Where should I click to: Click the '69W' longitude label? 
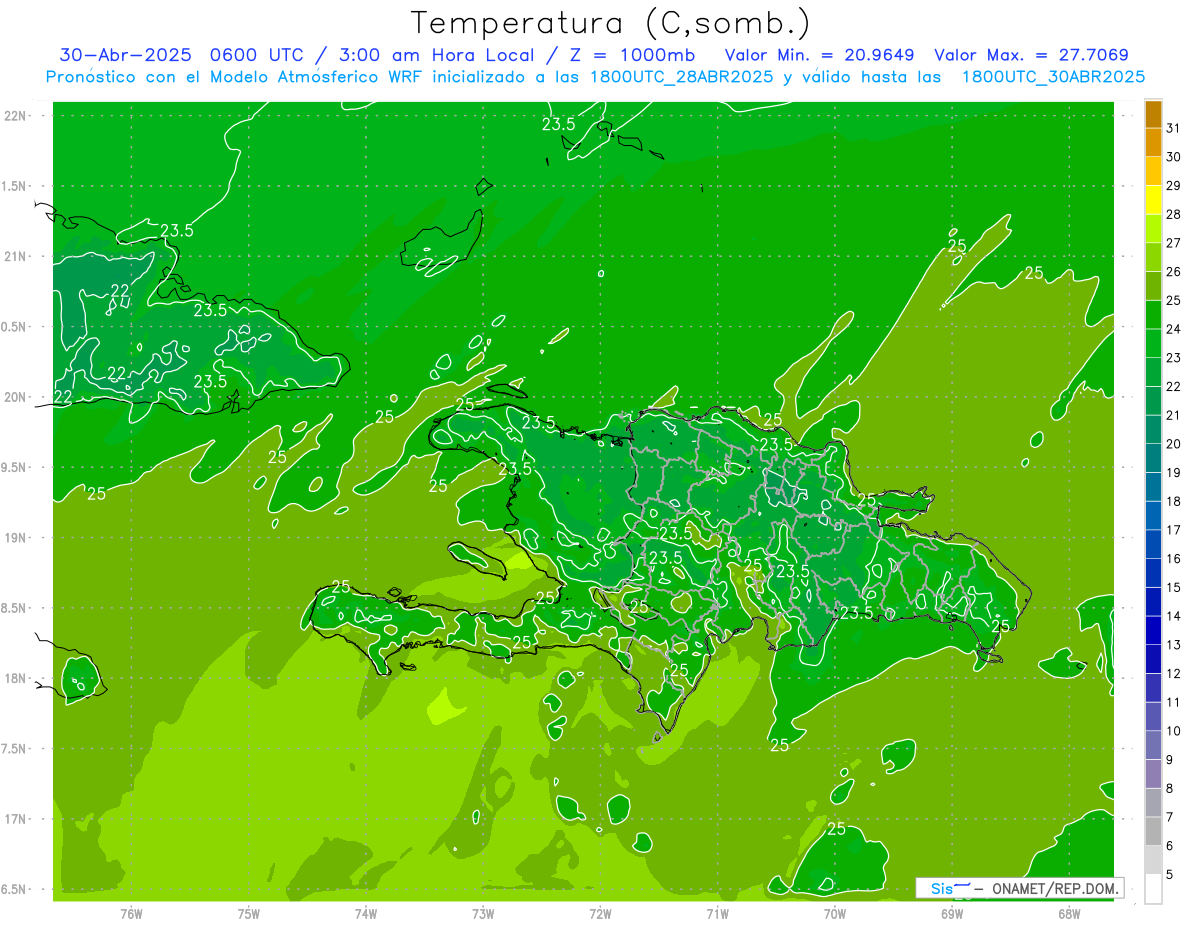click(x=952, y=914)
